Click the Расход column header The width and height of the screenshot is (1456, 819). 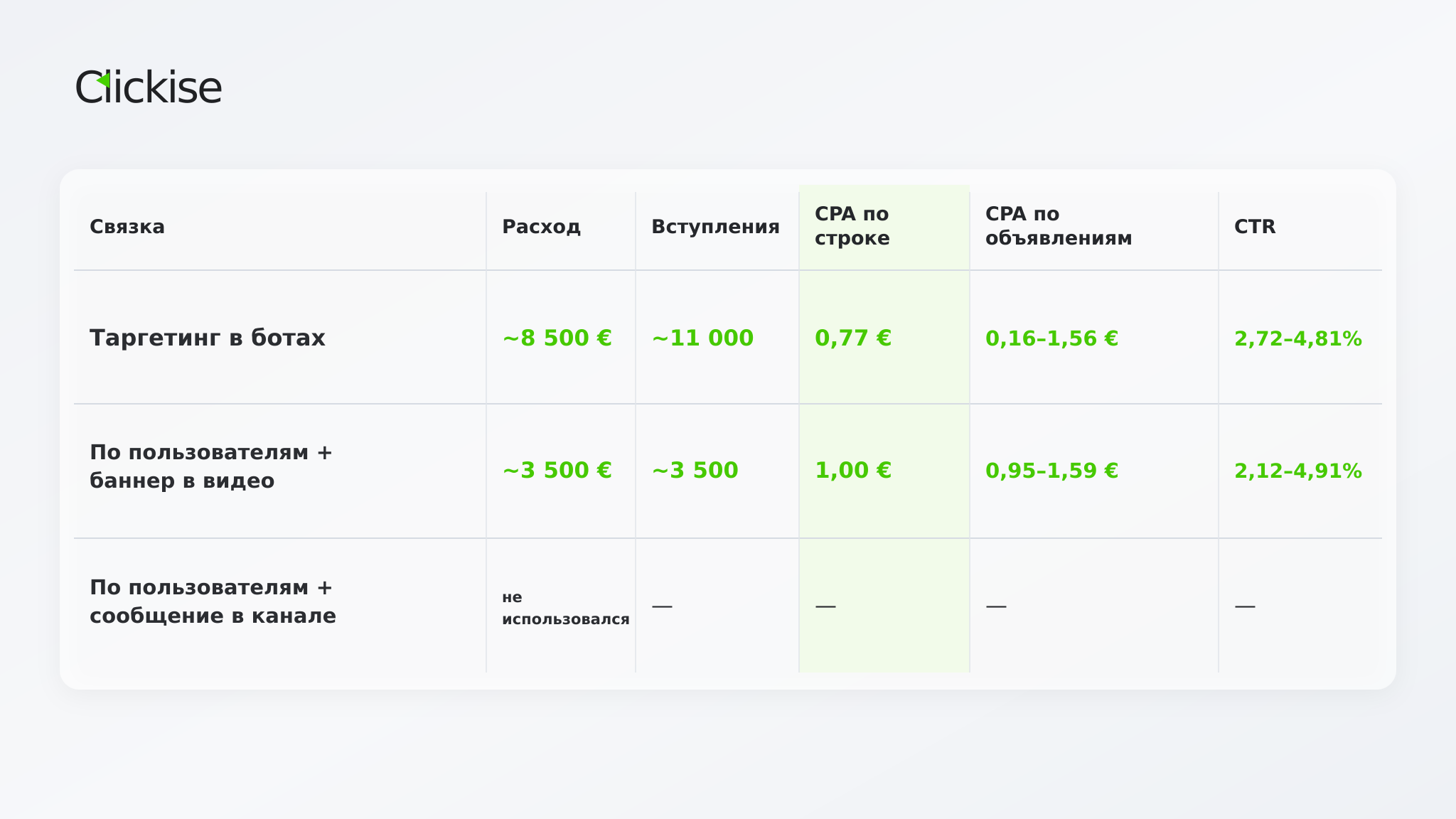click(541, 227)
